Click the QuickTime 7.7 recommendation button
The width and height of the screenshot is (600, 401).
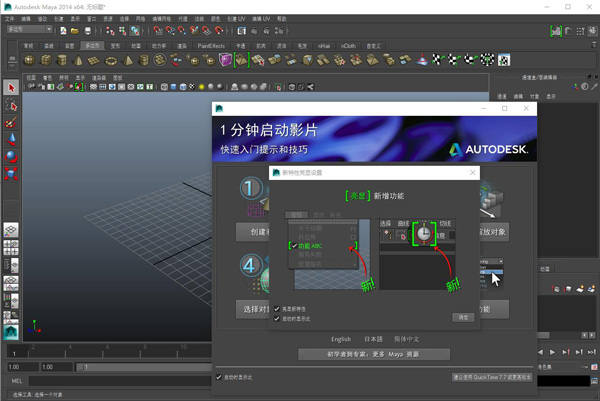(492, 377)
